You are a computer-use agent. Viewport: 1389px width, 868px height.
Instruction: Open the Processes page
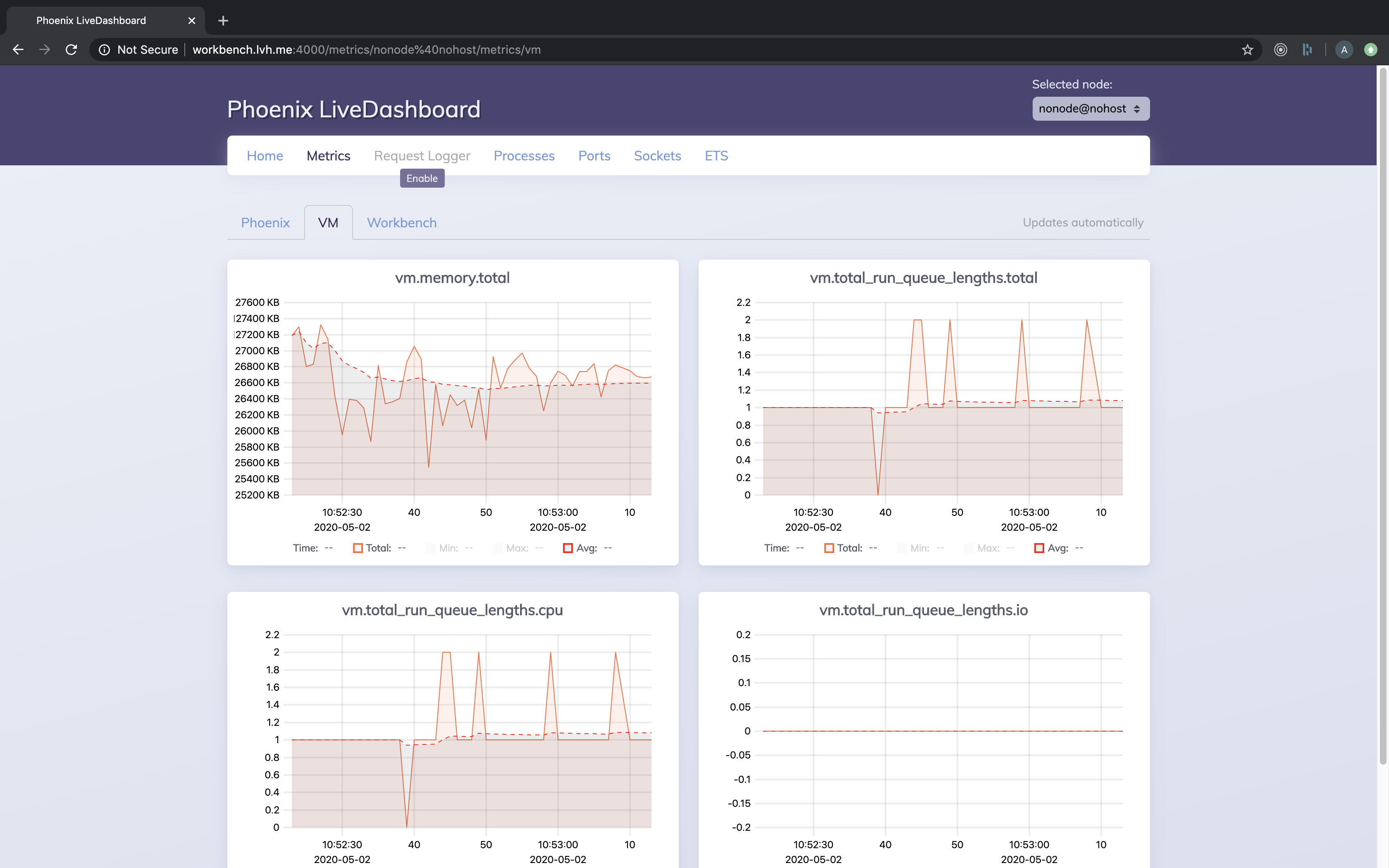(523, 155)
